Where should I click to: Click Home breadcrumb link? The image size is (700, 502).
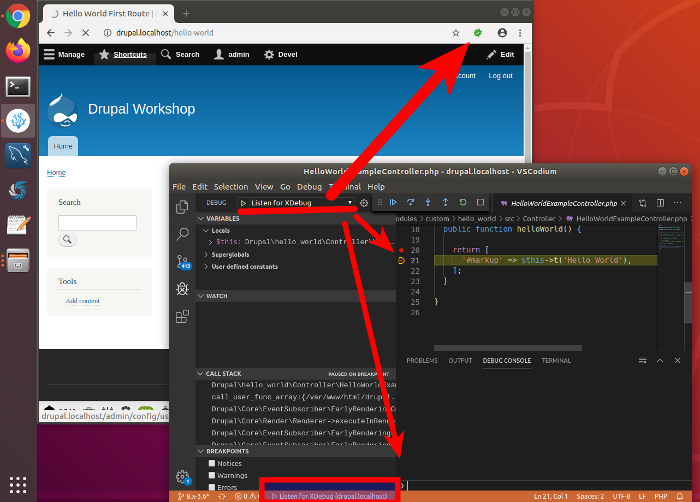[x=56, y=173]
